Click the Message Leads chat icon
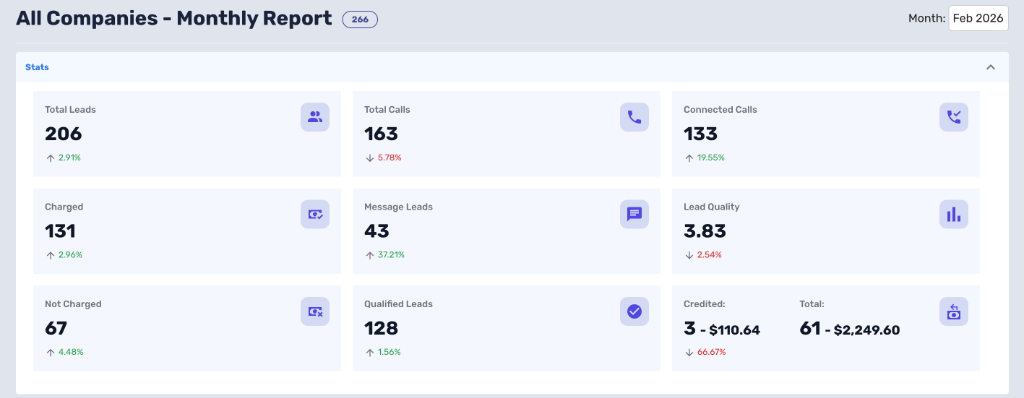Viewport: 1024px width, 398px height. 634,214
